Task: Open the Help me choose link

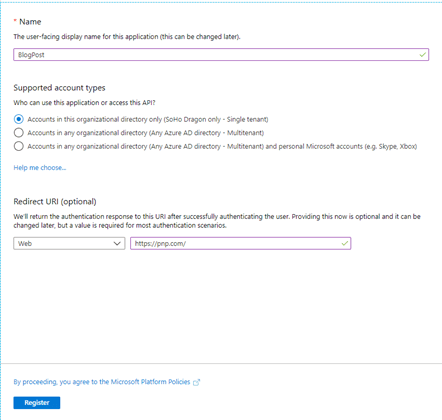Action: click(x=40, y=168)
